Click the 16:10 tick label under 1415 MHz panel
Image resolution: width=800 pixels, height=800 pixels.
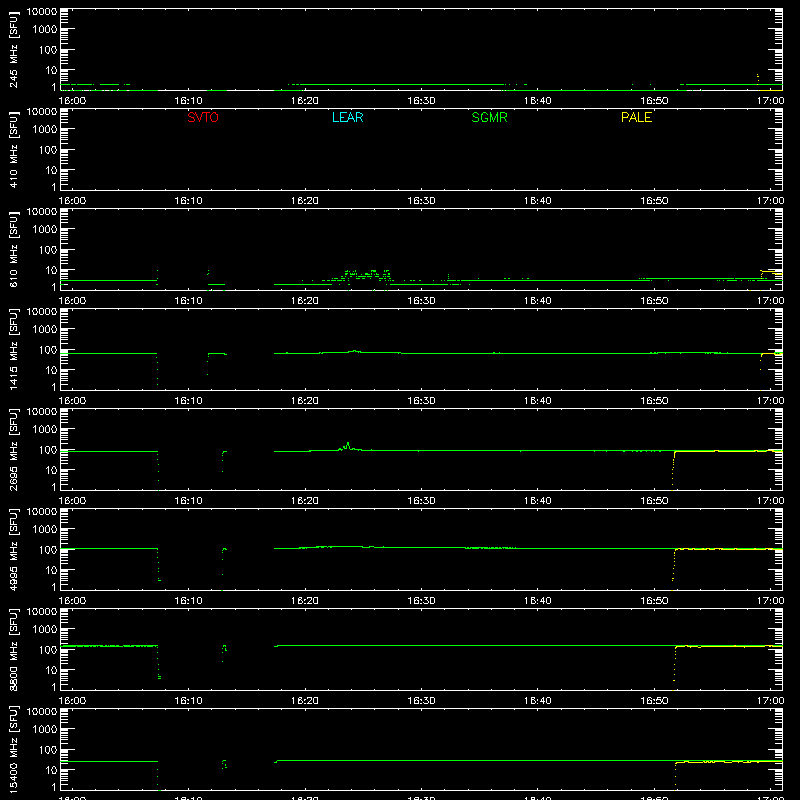(188, 401)
